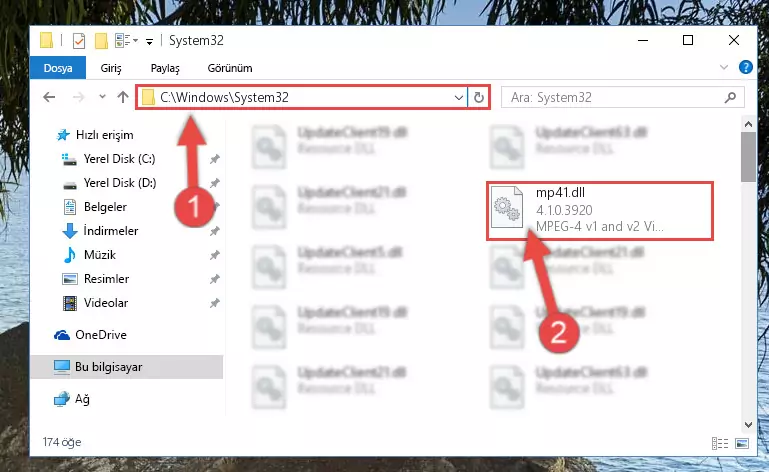
Task: Expand the ribbon with the chevron
Action: click(x=724, y=67)
